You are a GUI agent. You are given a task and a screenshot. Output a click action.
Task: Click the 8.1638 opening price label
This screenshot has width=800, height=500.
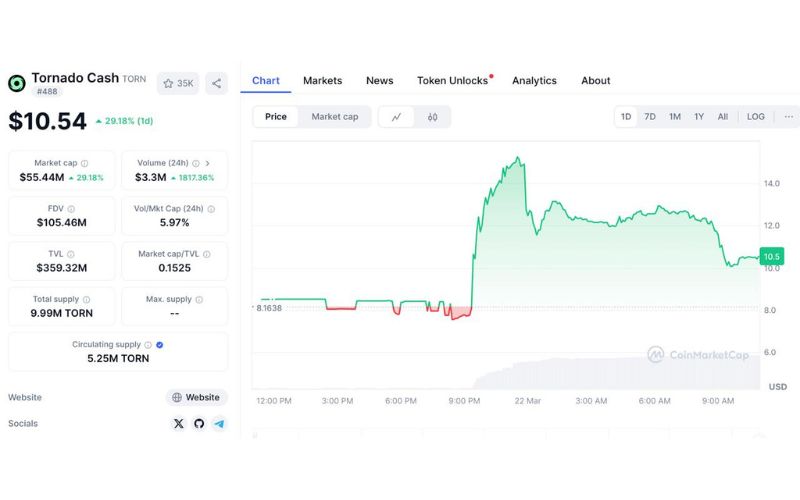pos(269,308)
